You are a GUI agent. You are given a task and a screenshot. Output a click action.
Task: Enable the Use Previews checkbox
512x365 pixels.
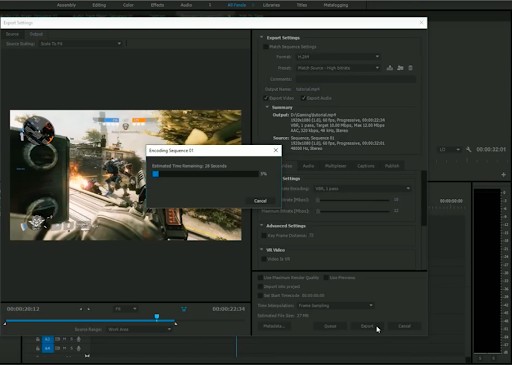click(326, 278)
